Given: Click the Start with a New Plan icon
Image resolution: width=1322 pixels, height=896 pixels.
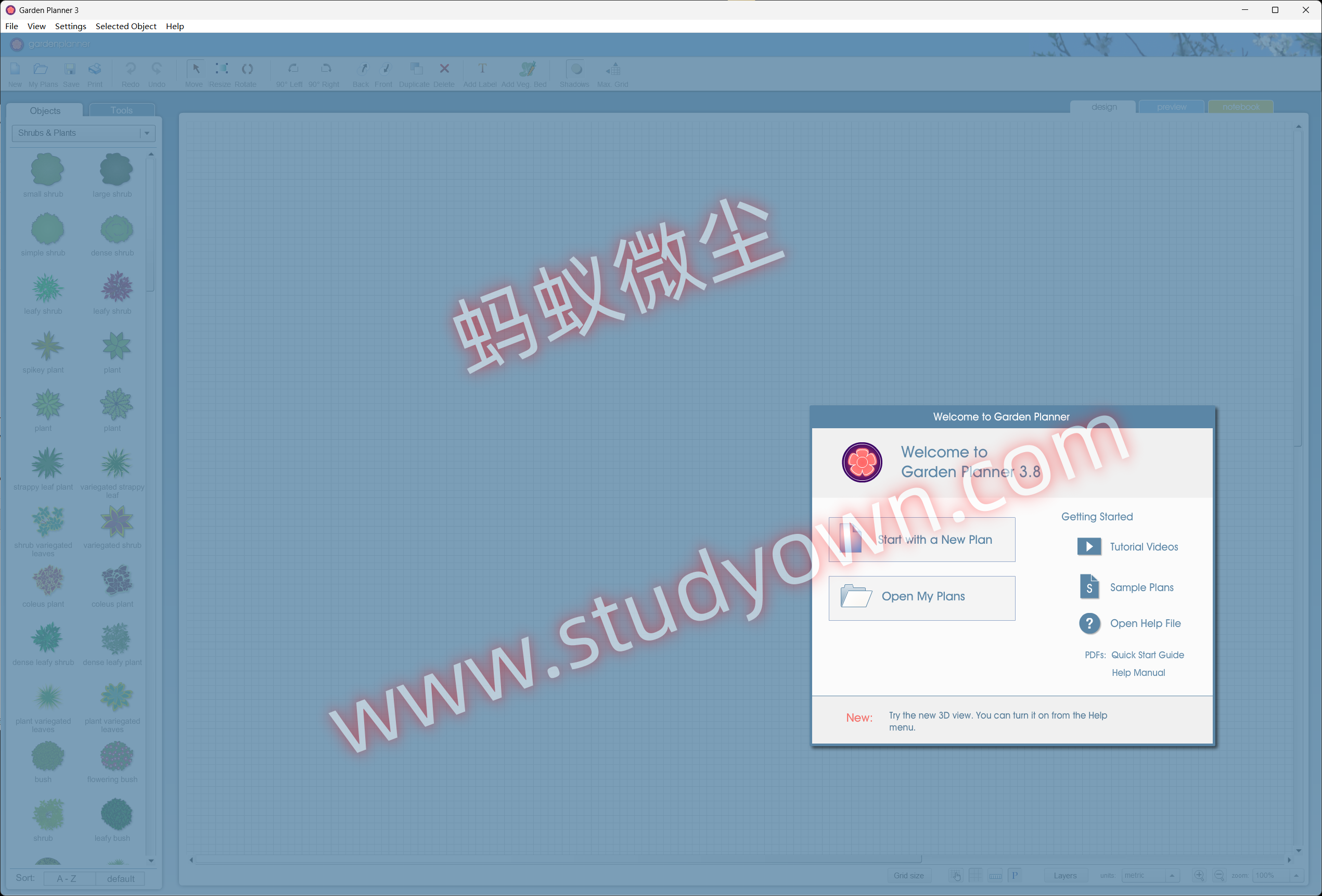Looking at the screenshot, I should tap(851, 538).
